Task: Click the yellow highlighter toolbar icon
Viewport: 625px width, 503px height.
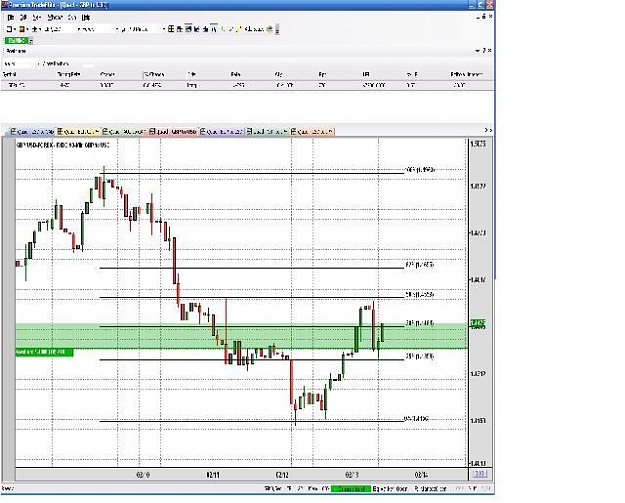Action: click(238, 29)
